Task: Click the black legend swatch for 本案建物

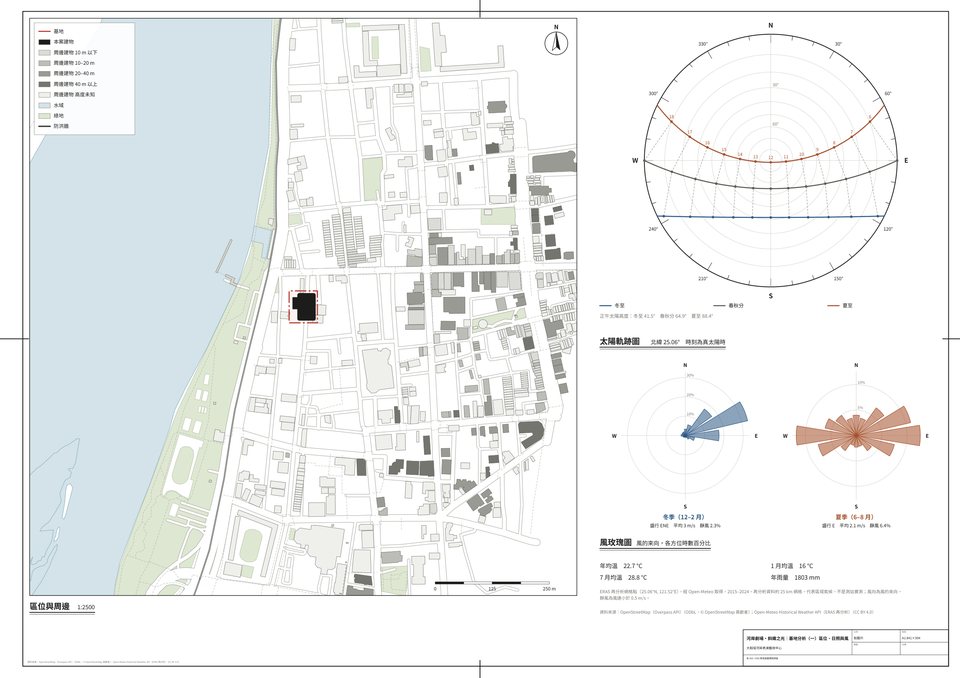Action: [44, 42]
